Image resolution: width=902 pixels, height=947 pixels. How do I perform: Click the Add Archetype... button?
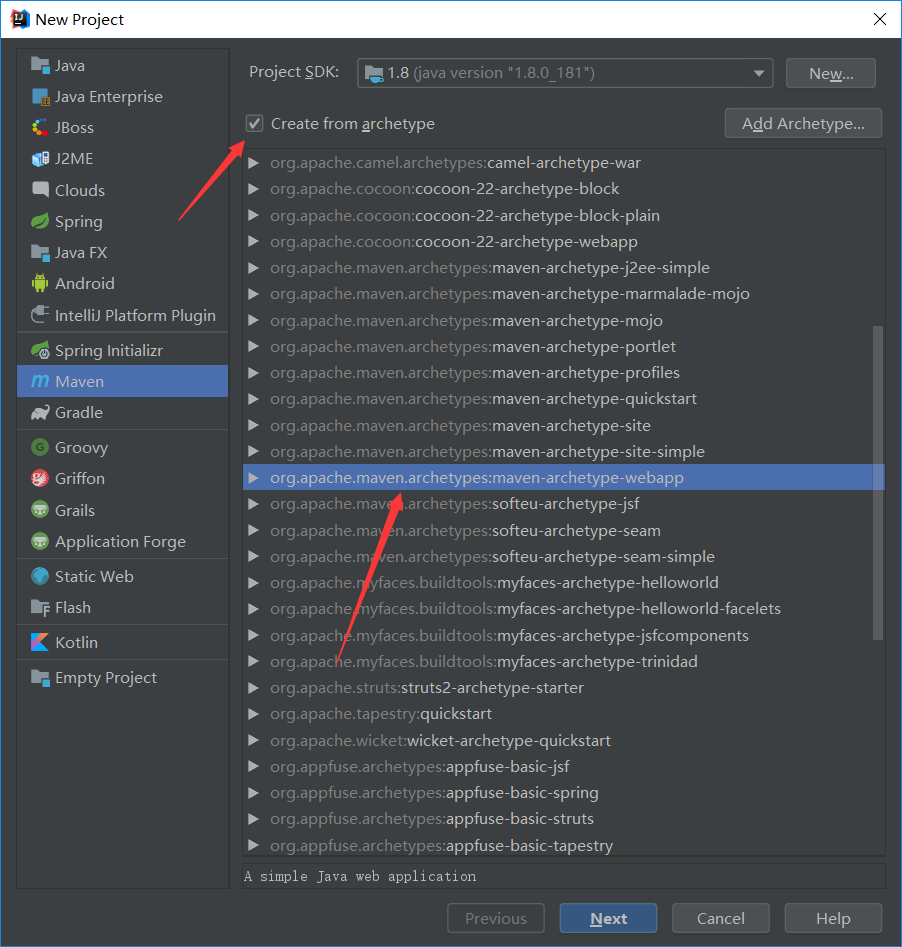click(x=803, y=123)
